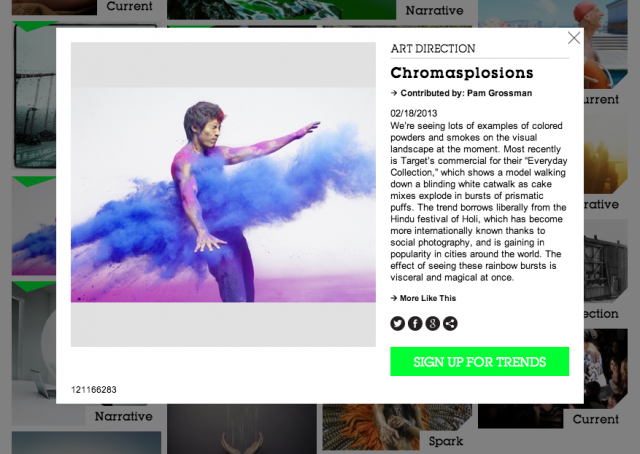Open the Current tile at top left
The height and width of the screenshot is (454, 640).
click(128, 6)
